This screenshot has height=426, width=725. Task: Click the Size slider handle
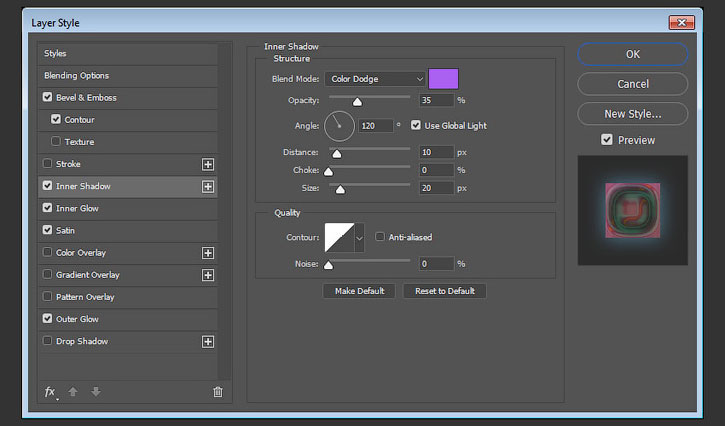(340, 190)
